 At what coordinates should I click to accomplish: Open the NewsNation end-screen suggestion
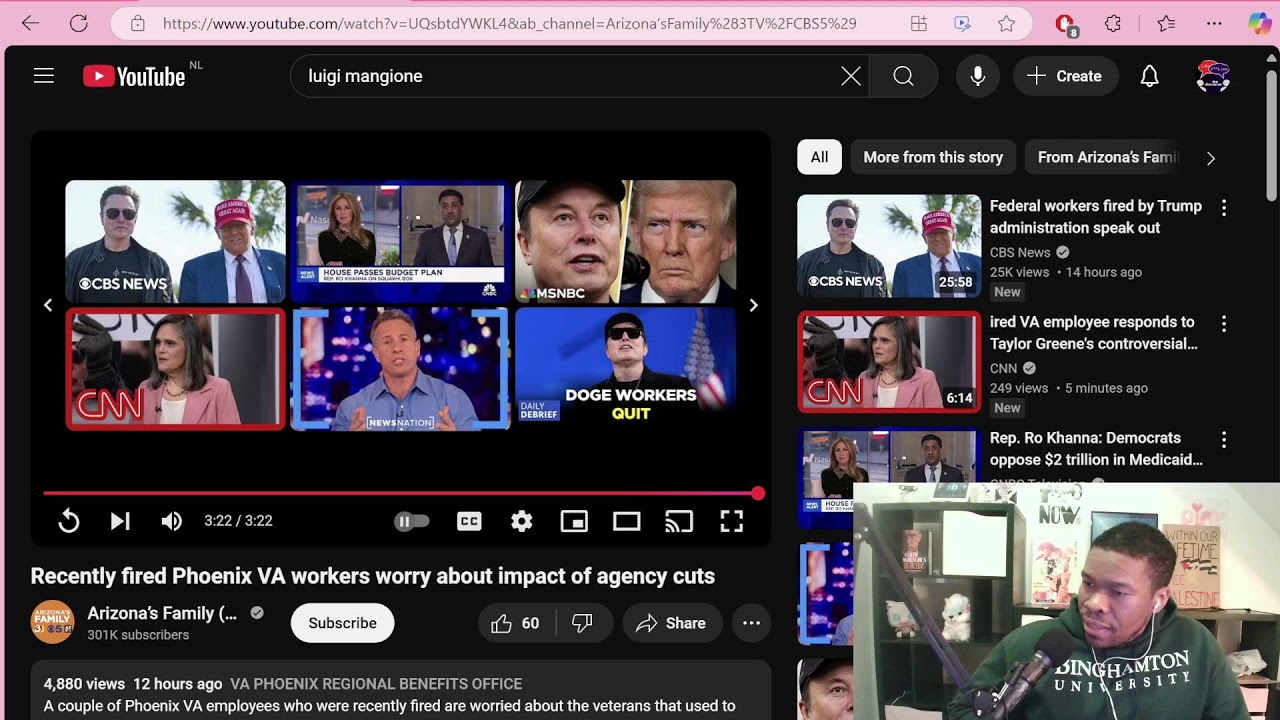click(x=401, y=369)
